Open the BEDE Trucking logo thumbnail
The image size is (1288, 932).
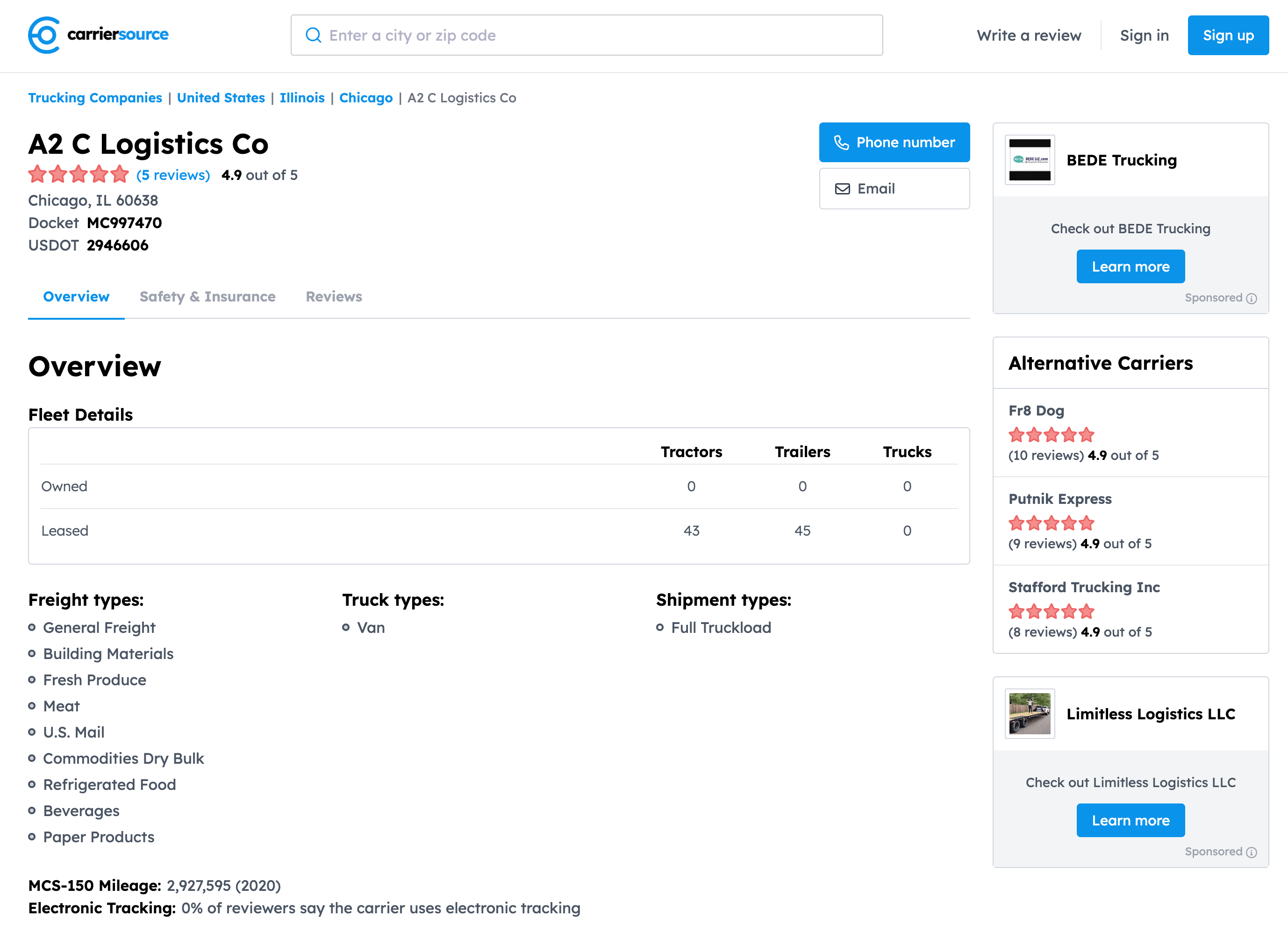[1030, 160]
